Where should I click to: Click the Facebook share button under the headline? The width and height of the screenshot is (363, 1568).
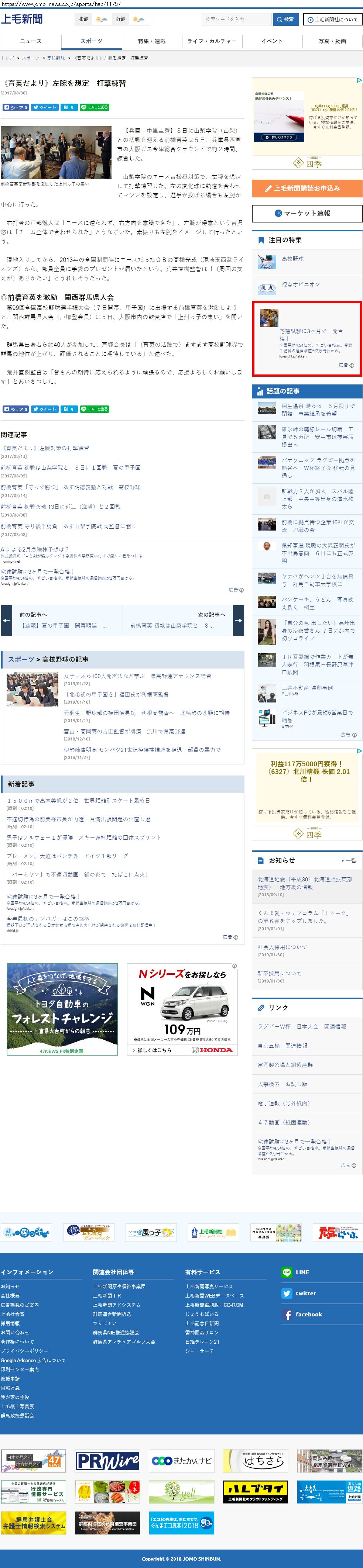tap(15, 107)
